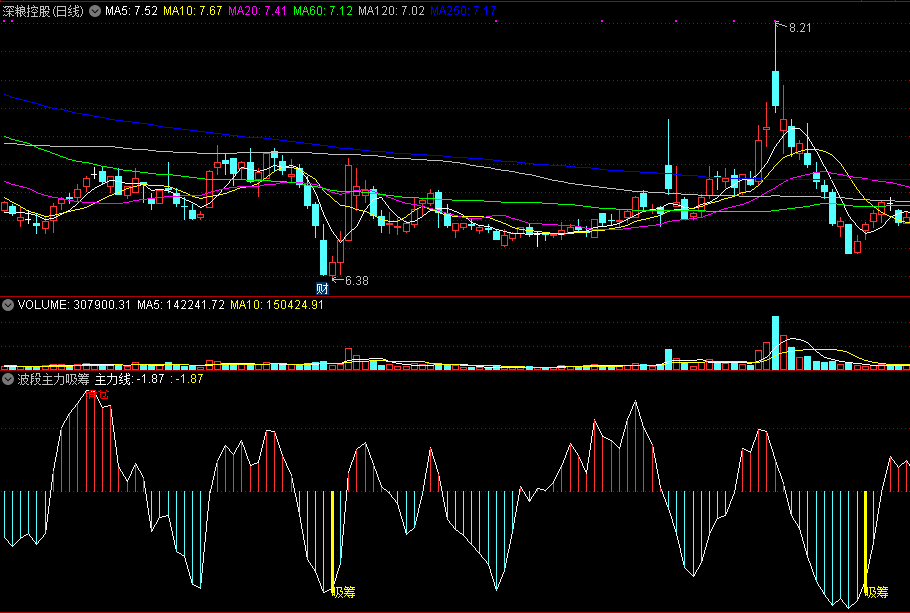Click the 6.38 low price annotation
The width and height of the screenshot is (910, 613).
356,281
